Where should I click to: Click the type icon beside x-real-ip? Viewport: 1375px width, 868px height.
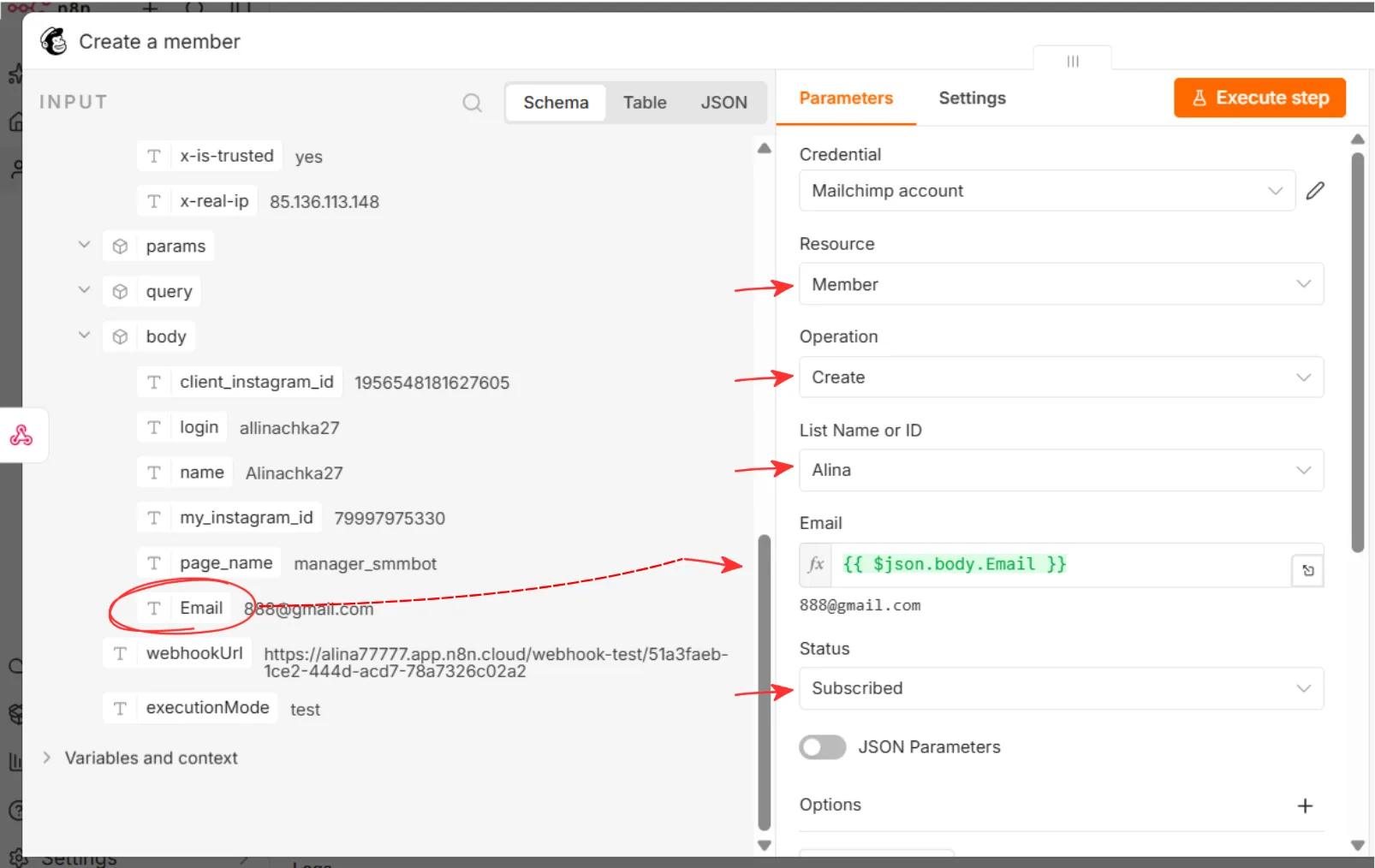(x=154, y=201)
